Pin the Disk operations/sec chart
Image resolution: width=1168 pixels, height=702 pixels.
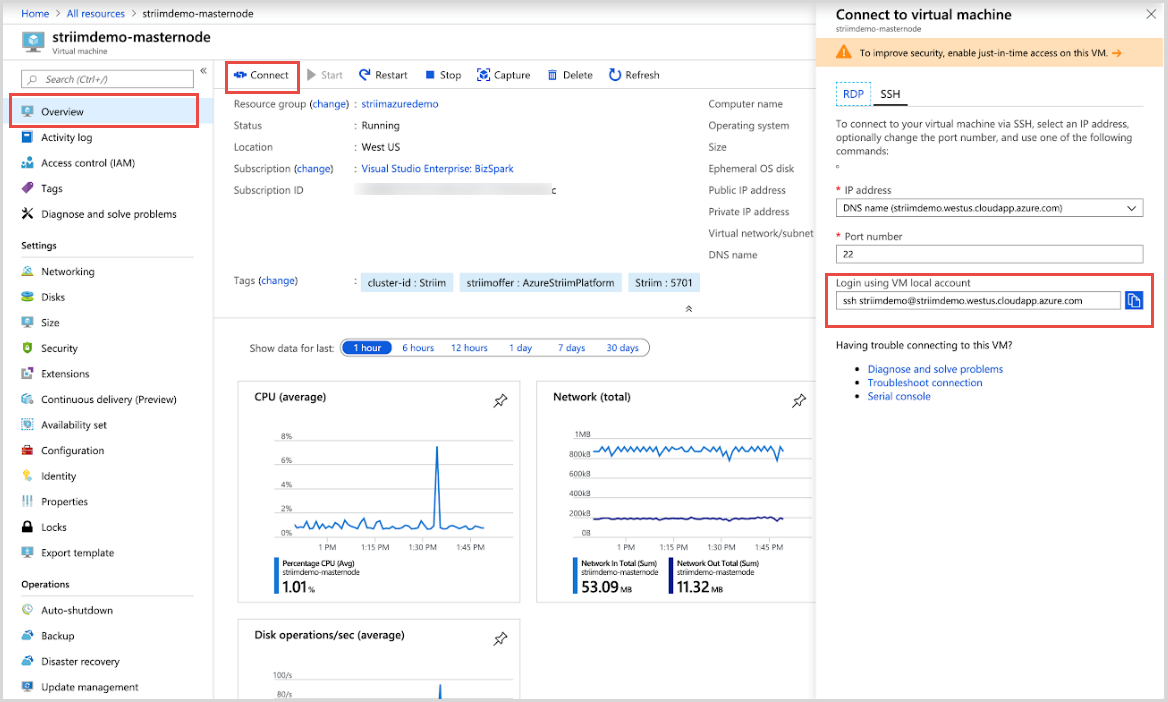coord(501,639)
